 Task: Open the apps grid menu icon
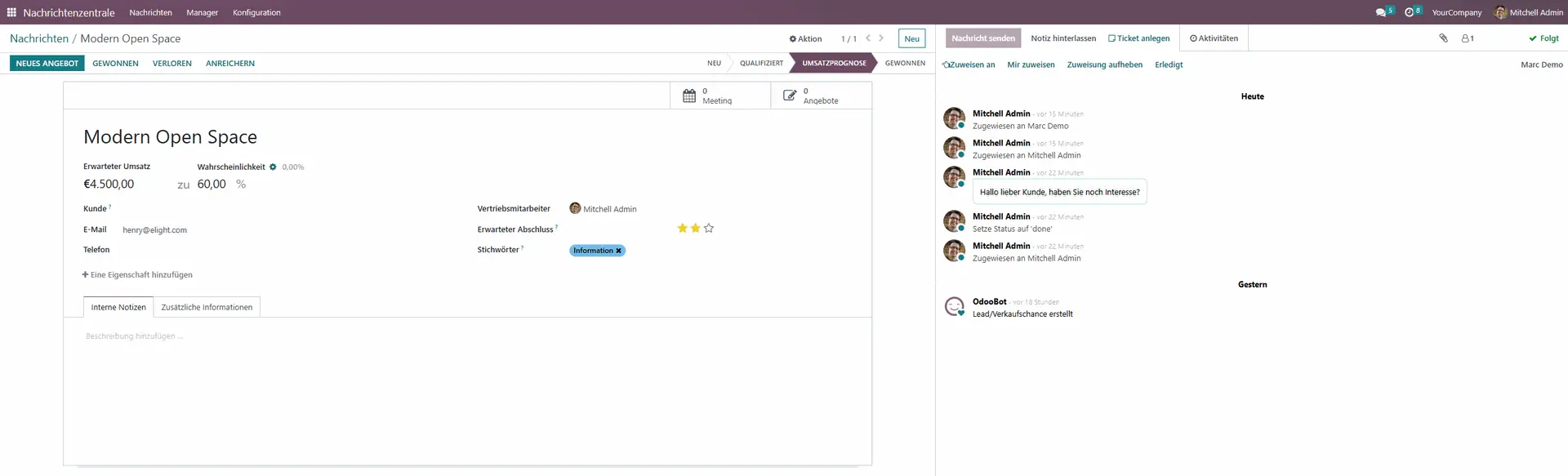11,12
